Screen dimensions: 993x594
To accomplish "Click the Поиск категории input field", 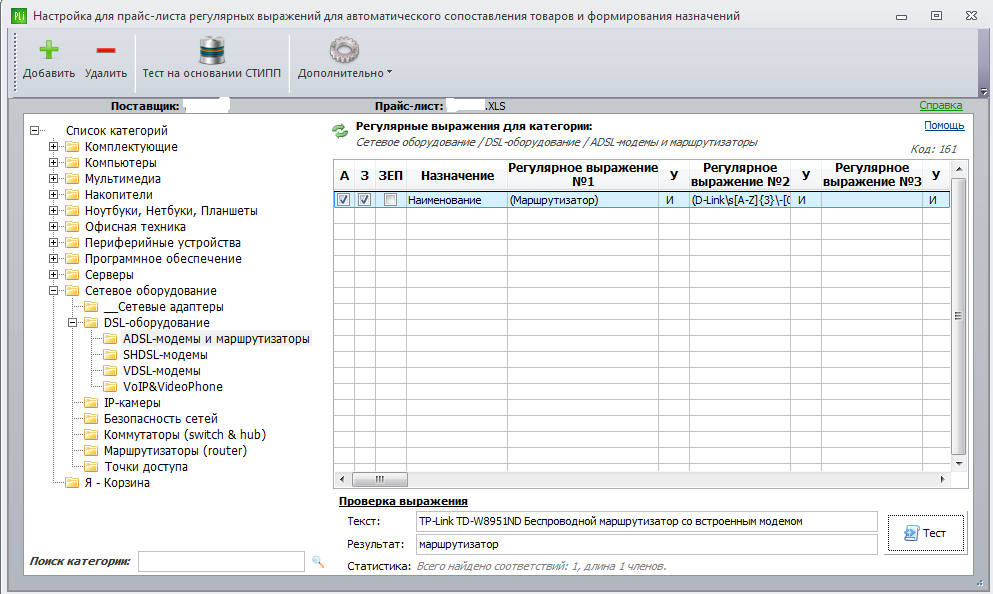I will [x=221, y=561].
